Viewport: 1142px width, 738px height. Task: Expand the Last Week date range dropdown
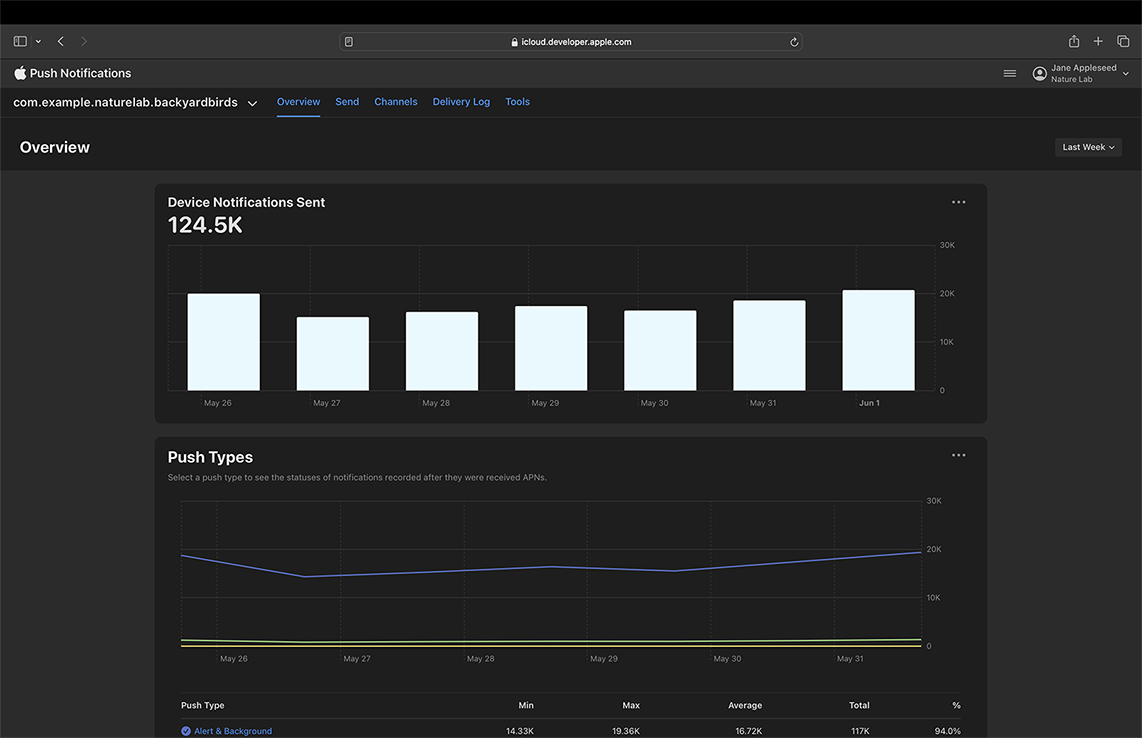tap(1088, 147)
